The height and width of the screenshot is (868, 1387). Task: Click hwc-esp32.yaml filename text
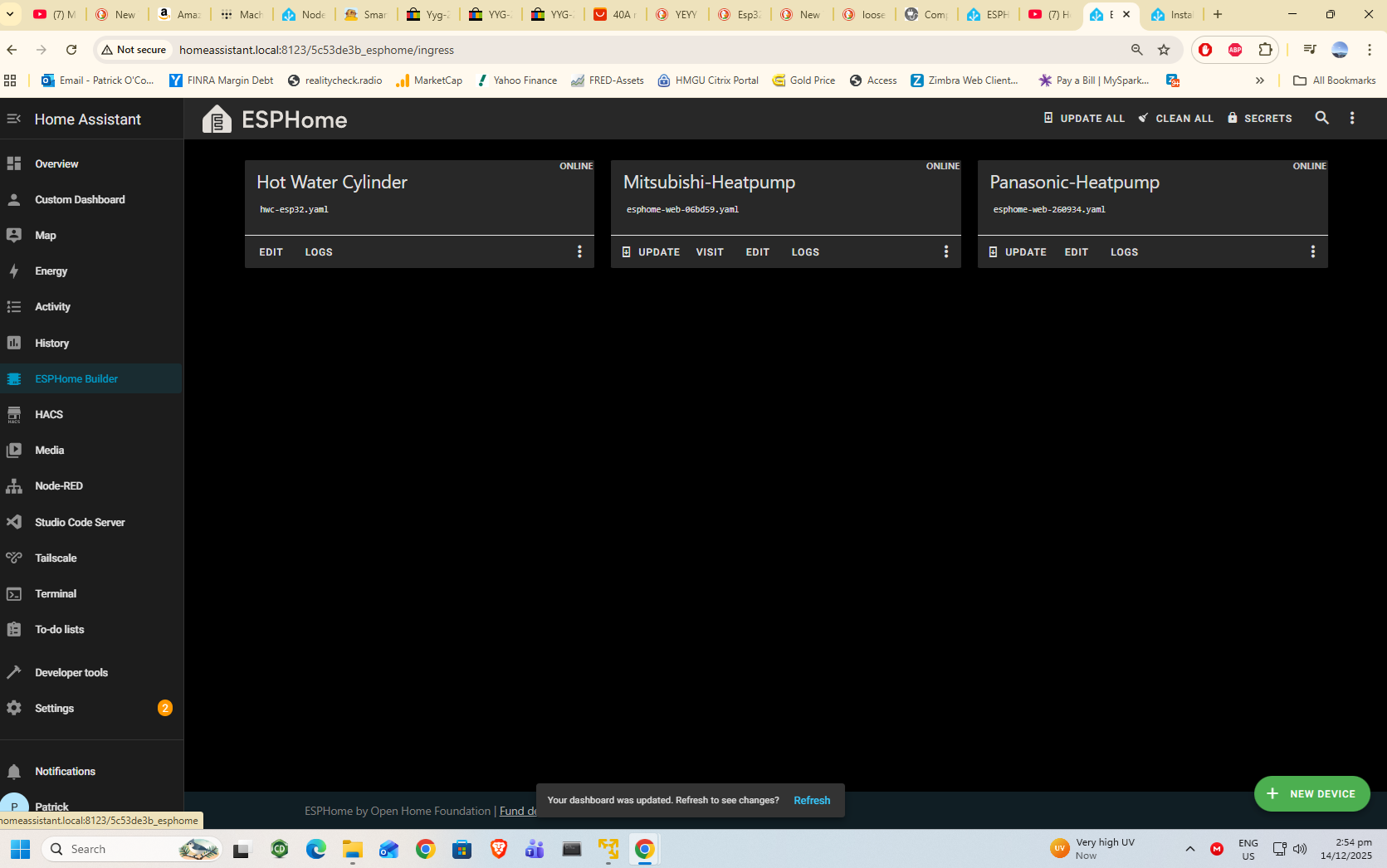point(294,210)
